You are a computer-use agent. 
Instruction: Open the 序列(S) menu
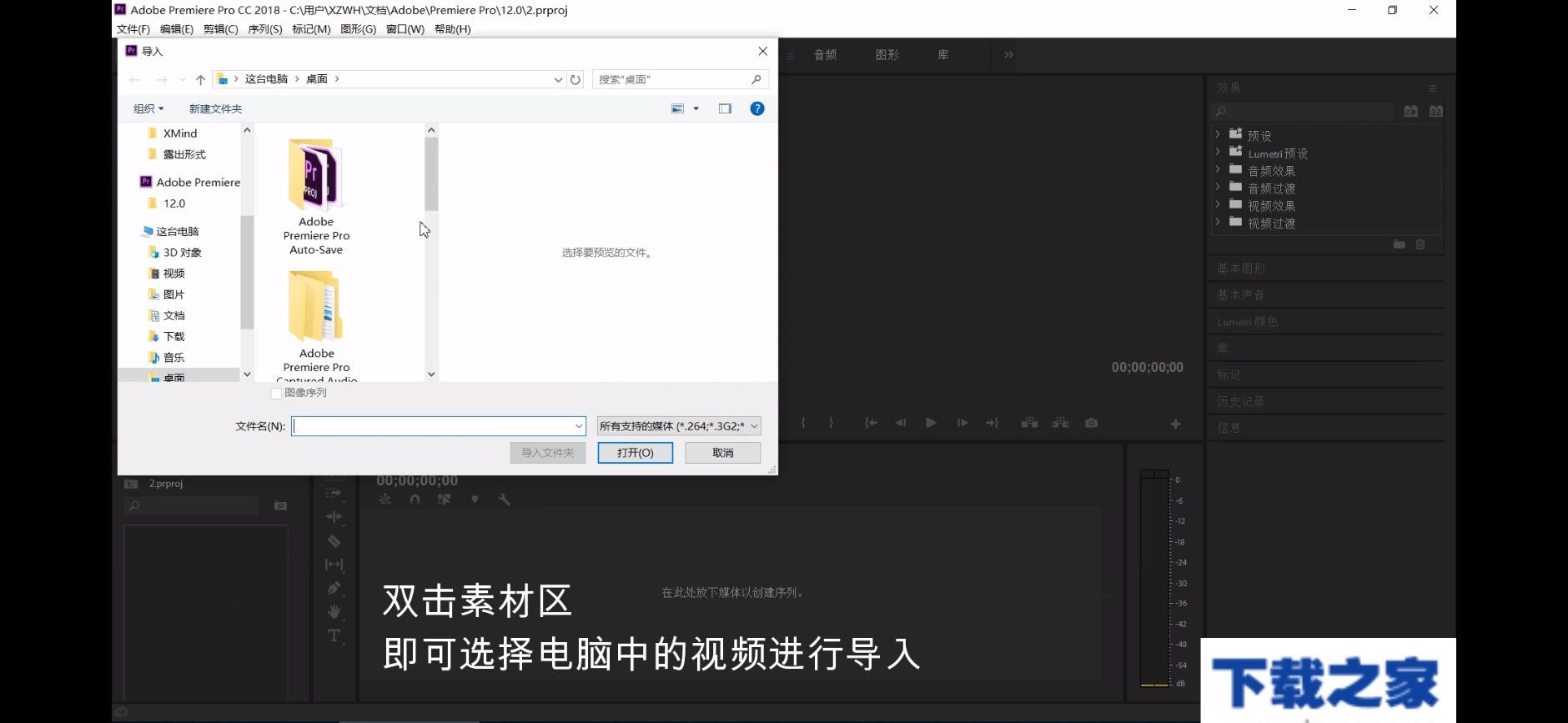pyautogui.click(x=265, y=29)
